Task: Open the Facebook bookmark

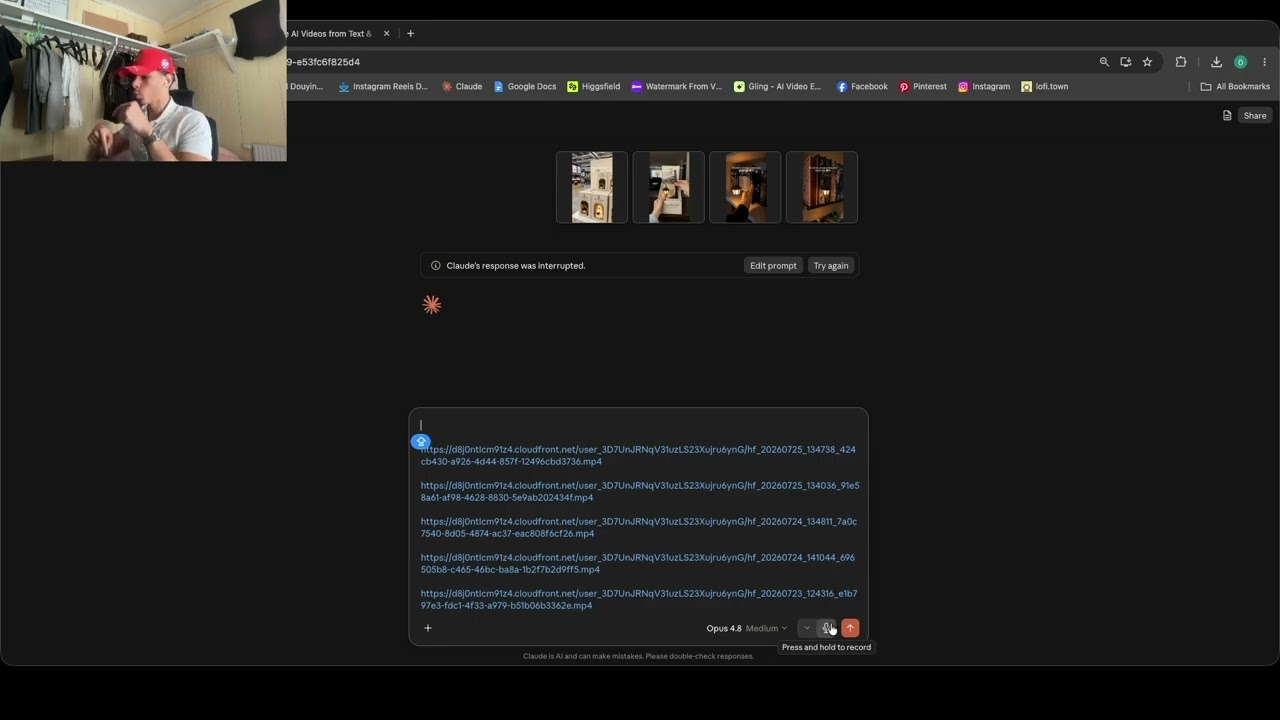Action: [862, 87]
